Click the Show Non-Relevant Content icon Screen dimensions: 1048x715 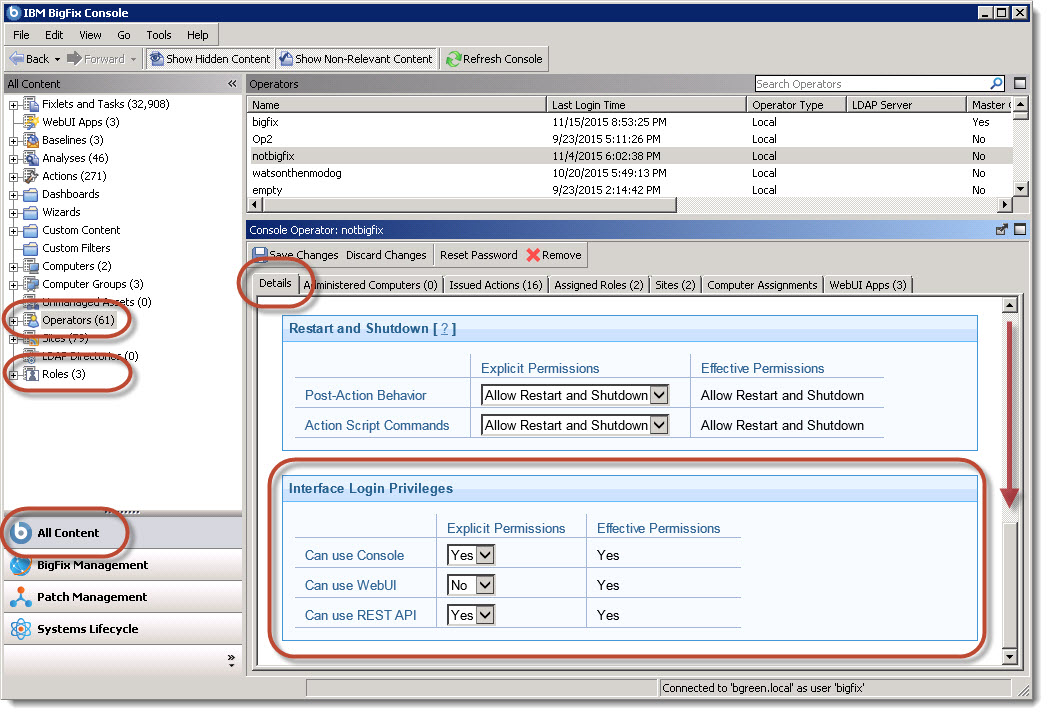pos(286,59)
